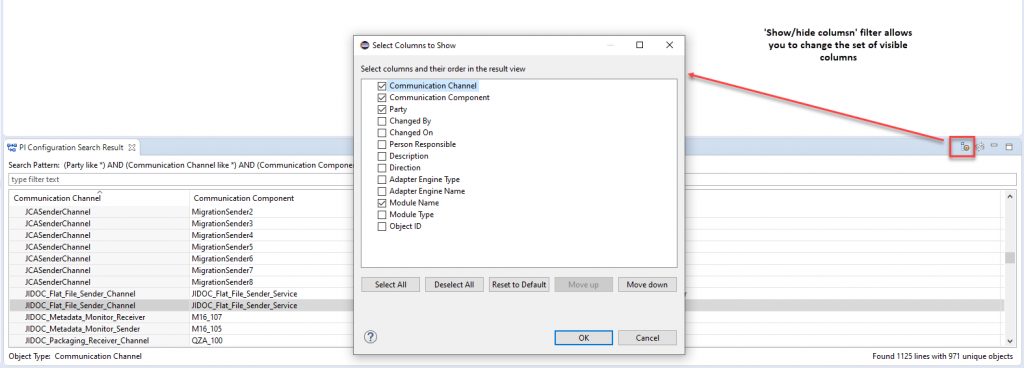This screenshot has height=368, width=1024.
Task: Click the Found 1125 lines status text
Action: pos(942,357)
